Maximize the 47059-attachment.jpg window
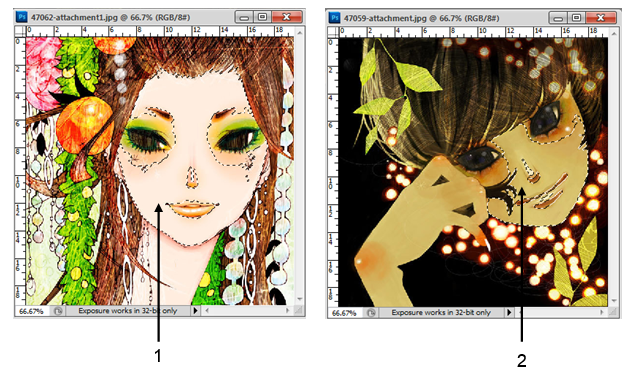The width and height of the screenshot is (628, 373). pyautogui.click(x=576, y=18)
